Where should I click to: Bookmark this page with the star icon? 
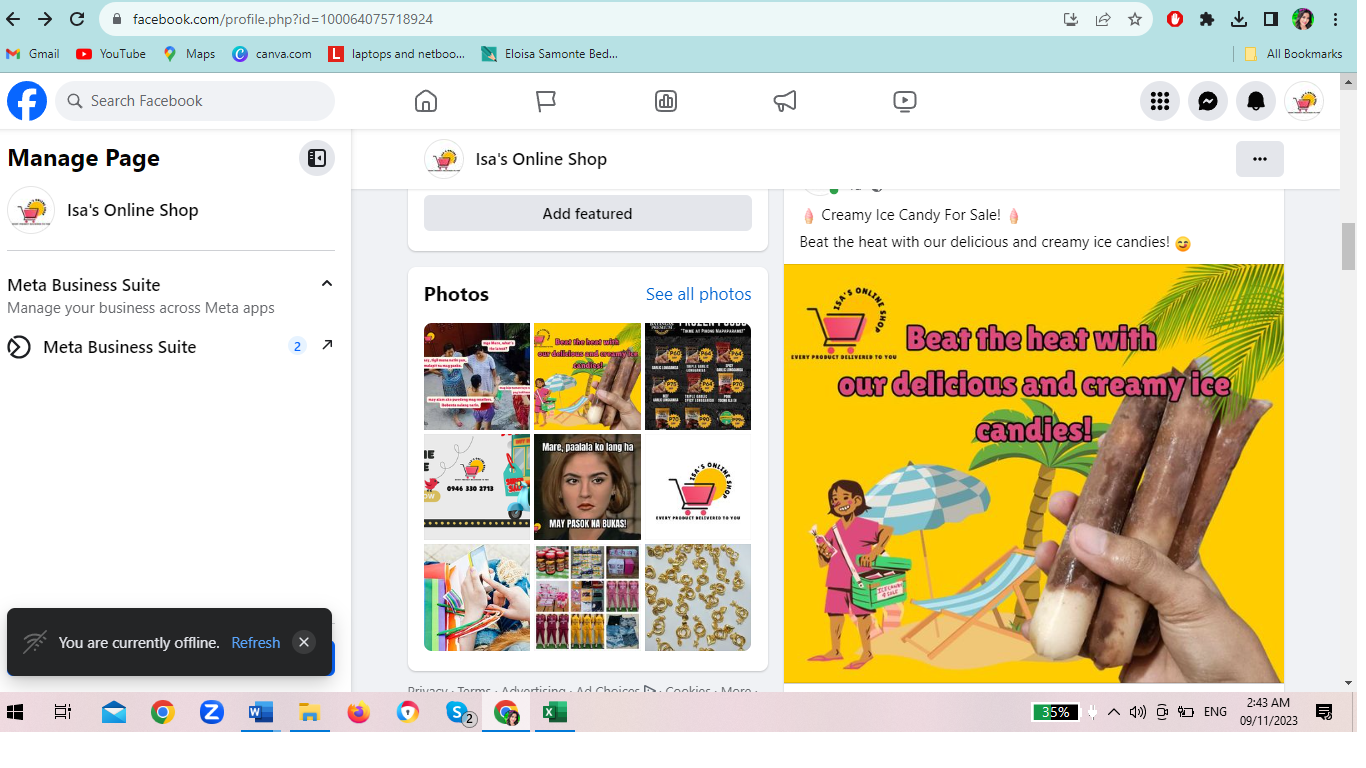1135,19
